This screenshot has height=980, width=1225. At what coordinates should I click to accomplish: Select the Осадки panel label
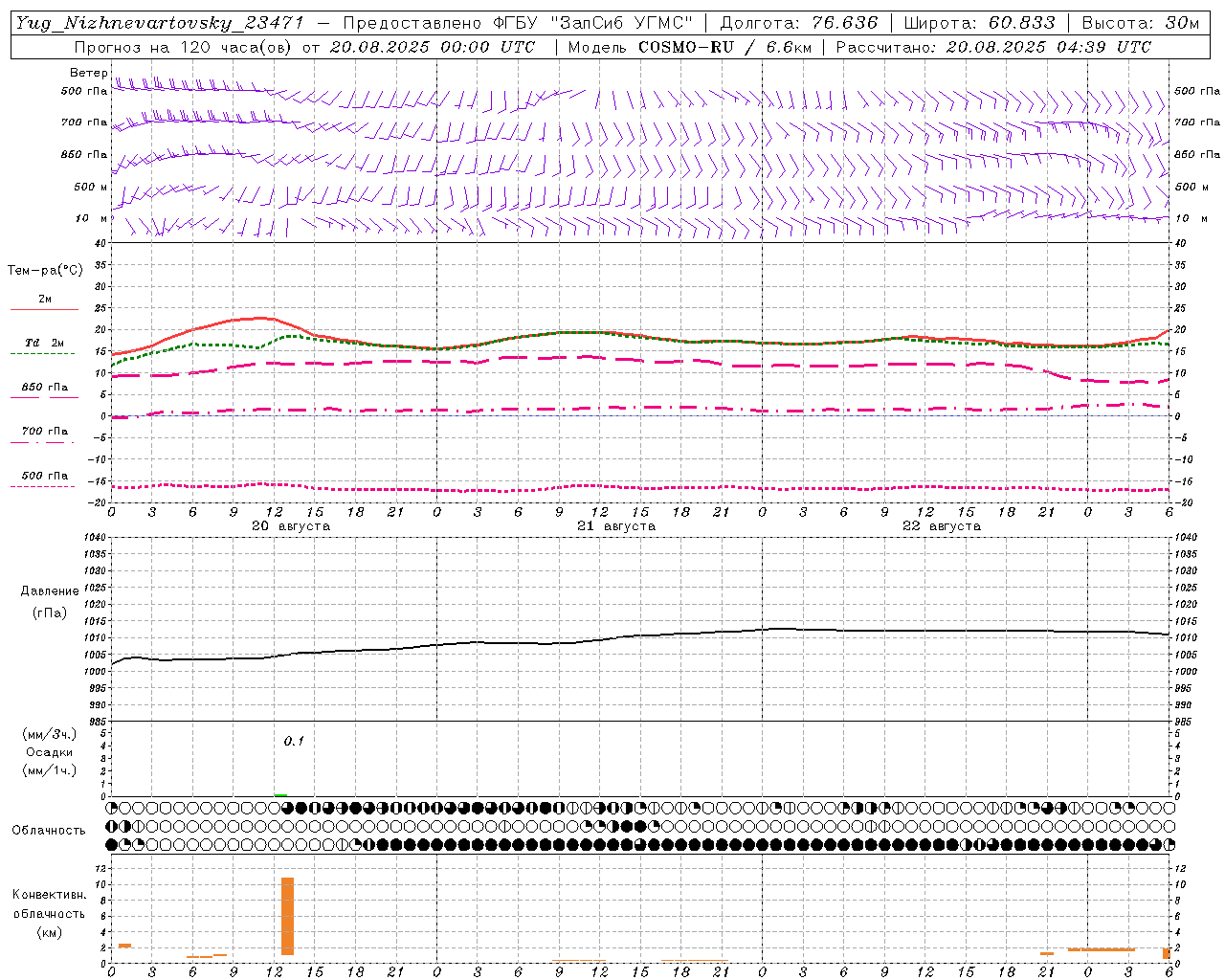tap(50, 752)
